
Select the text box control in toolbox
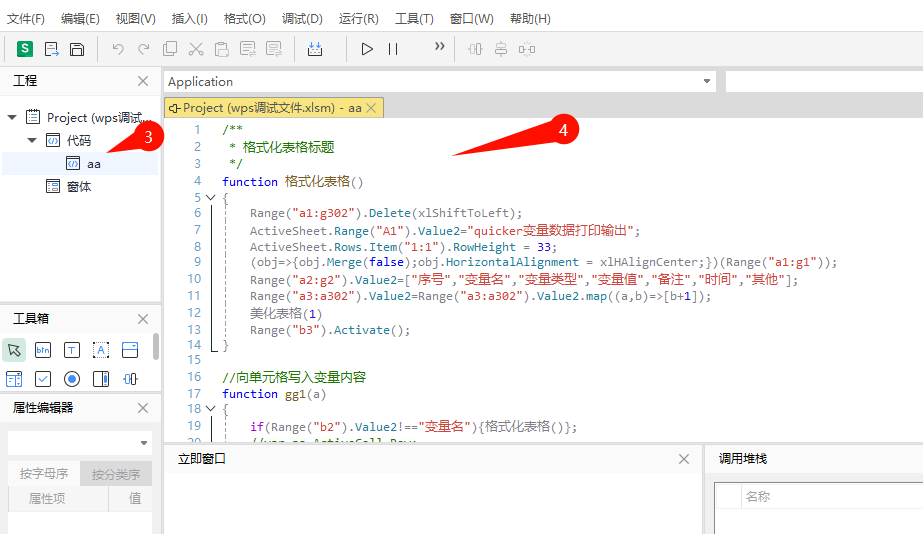(72, 350)
